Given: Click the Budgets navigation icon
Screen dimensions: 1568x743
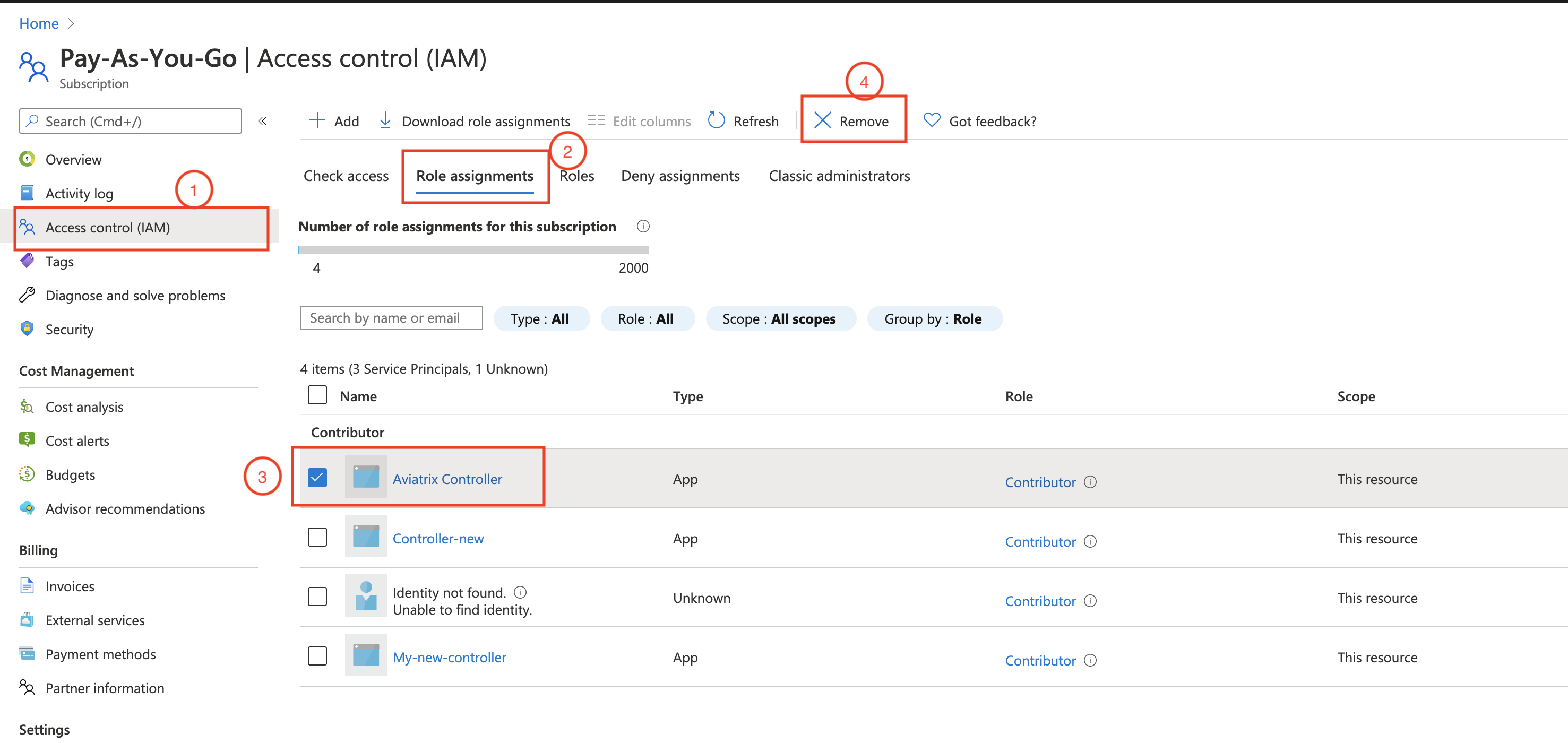Looking at the screenshot, I should tap(27, 473).
